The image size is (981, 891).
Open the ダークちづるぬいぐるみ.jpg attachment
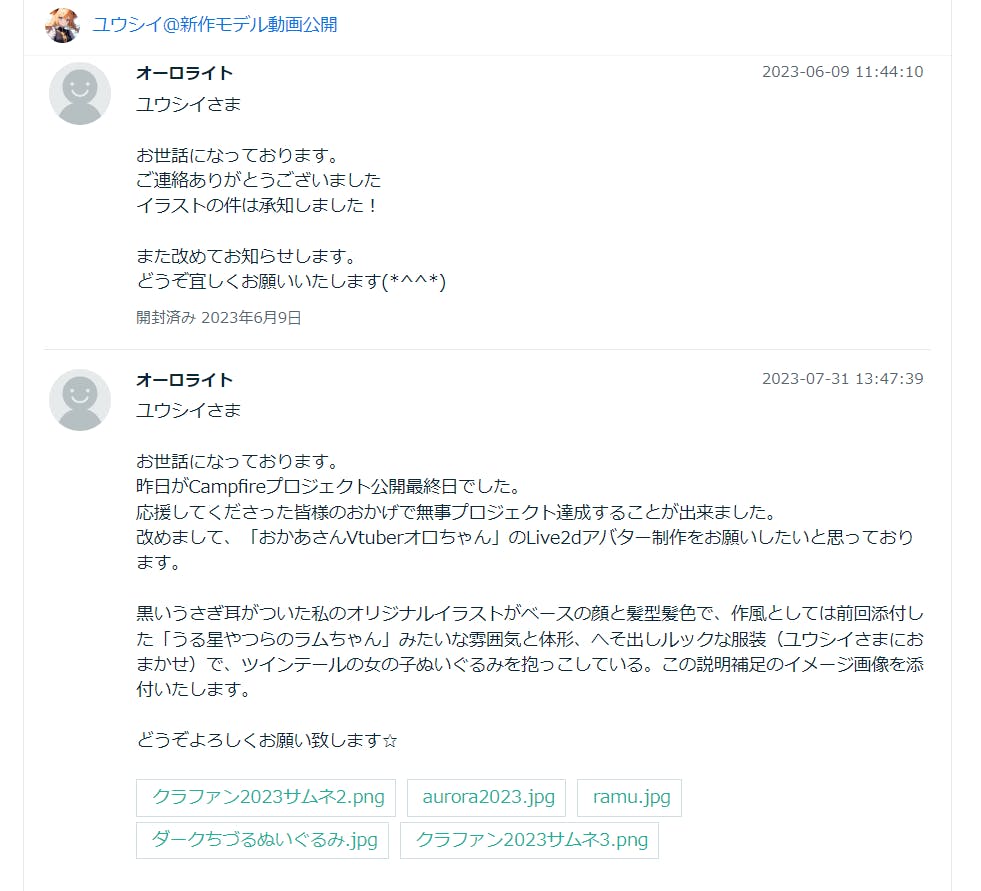coord(263,840)
